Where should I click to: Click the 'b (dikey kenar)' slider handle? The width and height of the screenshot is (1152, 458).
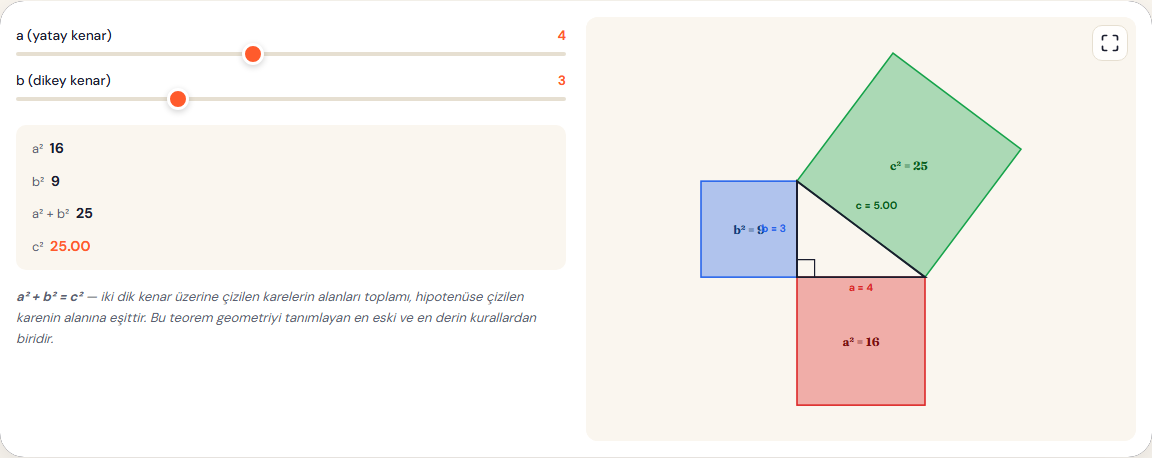point(177,99)
